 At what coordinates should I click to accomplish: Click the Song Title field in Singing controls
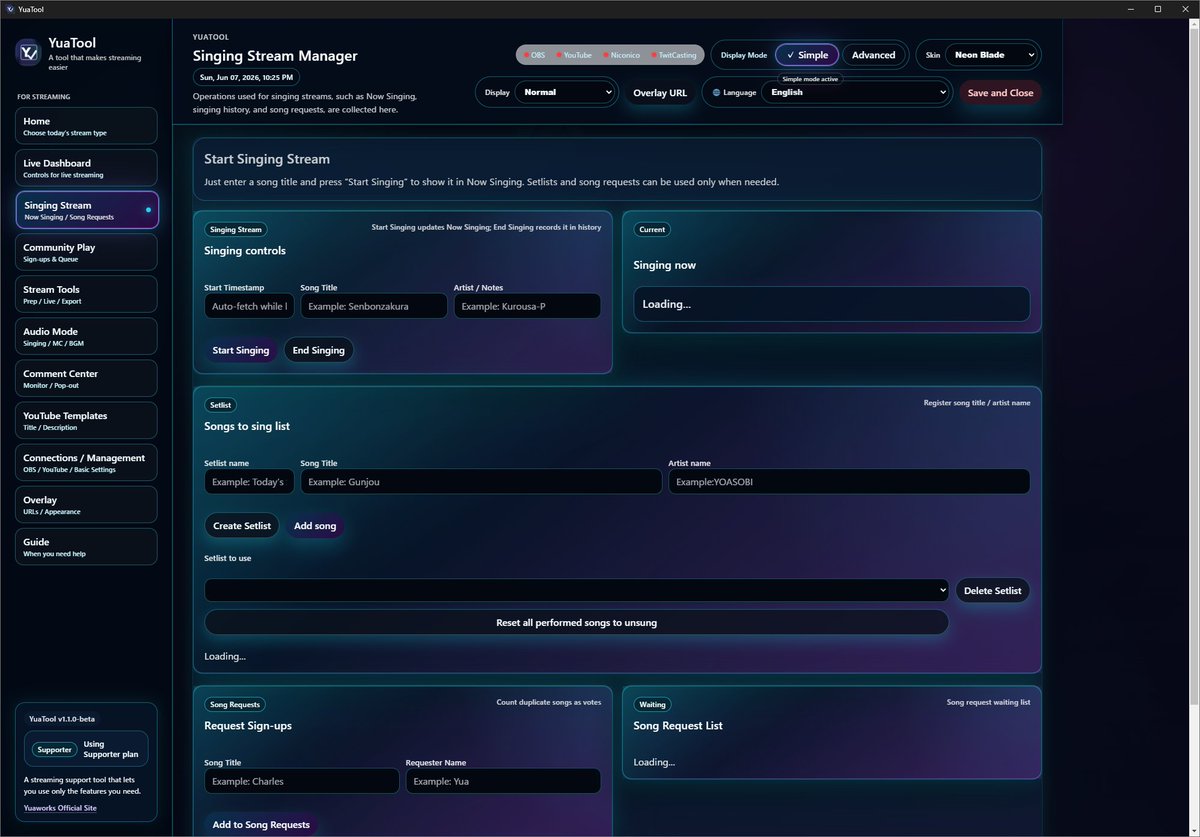[374, 306]
